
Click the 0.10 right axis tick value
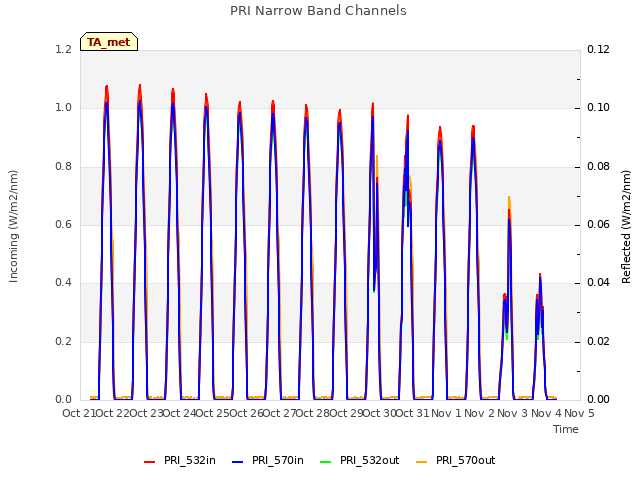click(598, 108)
